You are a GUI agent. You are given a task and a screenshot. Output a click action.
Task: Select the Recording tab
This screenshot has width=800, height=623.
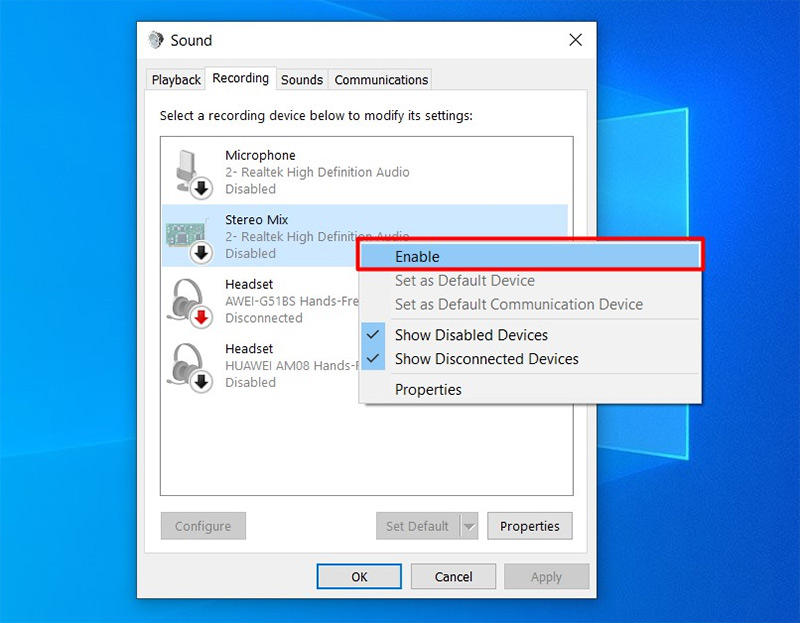240,78
